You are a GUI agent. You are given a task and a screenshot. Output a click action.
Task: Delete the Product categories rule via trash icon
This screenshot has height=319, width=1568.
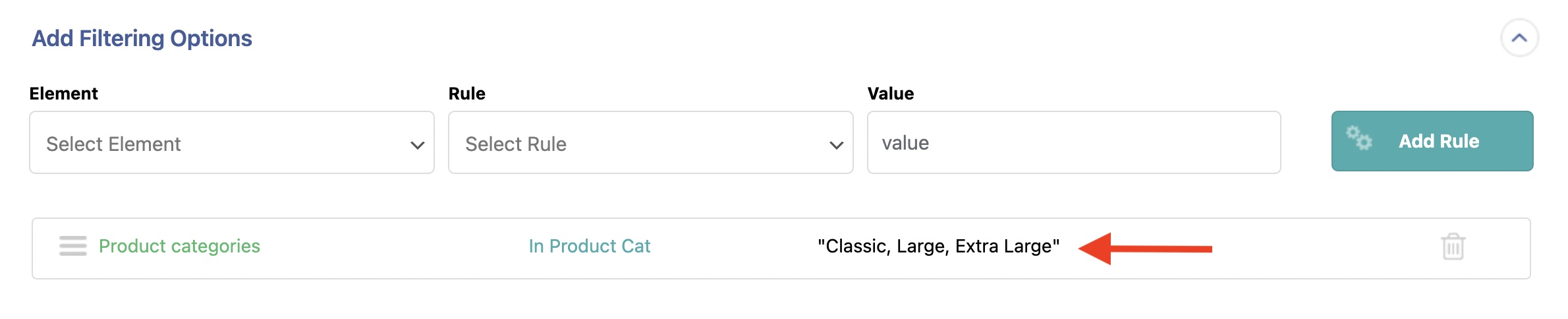(x=1453, y=247)
